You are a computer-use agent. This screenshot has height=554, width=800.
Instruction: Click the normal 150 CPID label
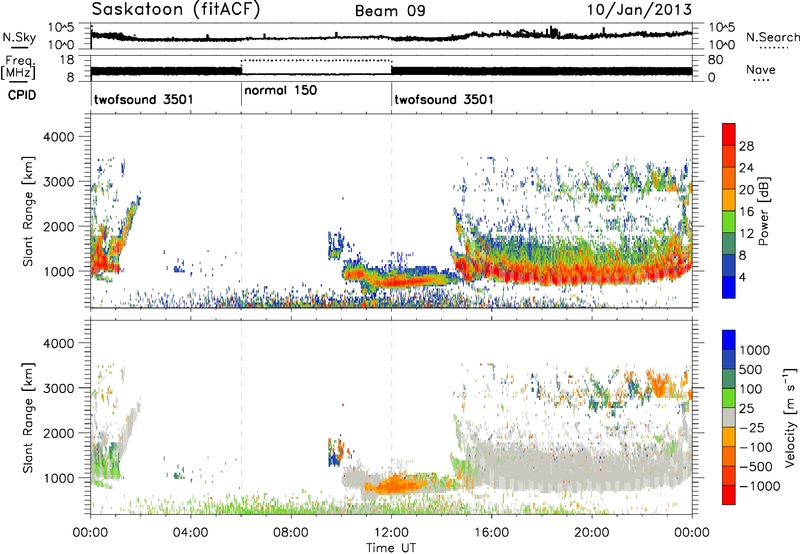[x=281, y=90]
